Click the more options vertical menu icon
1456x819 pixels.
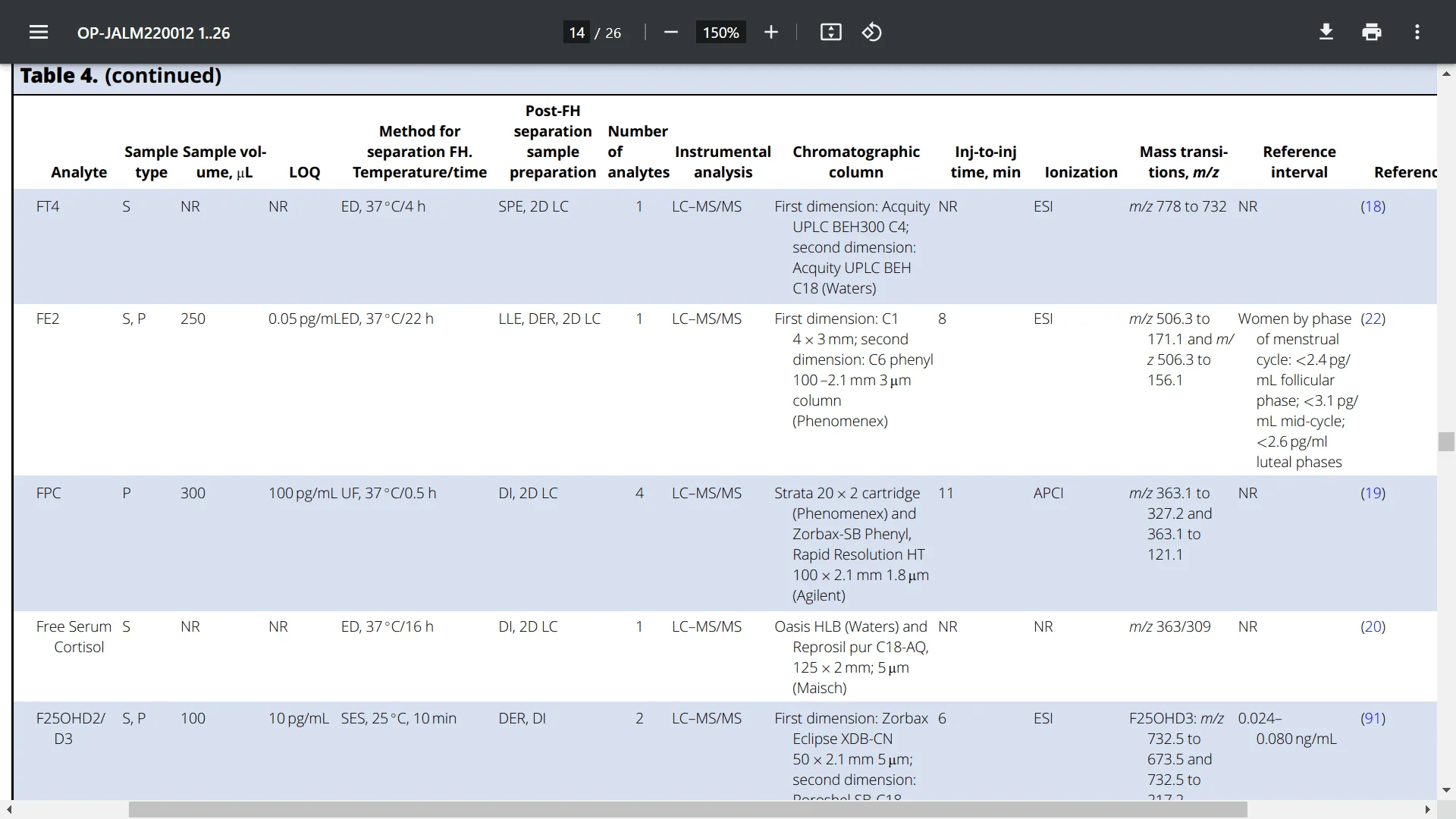click(x=1417, y=32)
